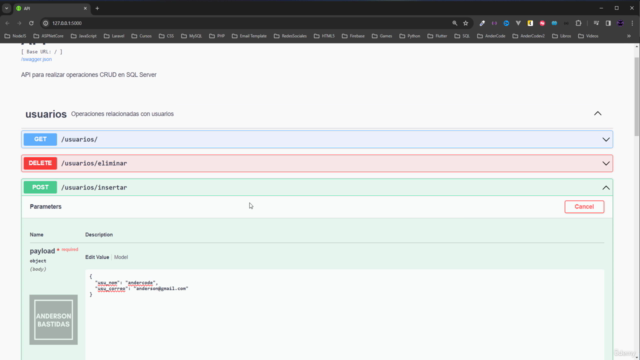640x360 pixels.
Task: Open the ASPNetCore bookmark folder
Action: coord(49,36)
